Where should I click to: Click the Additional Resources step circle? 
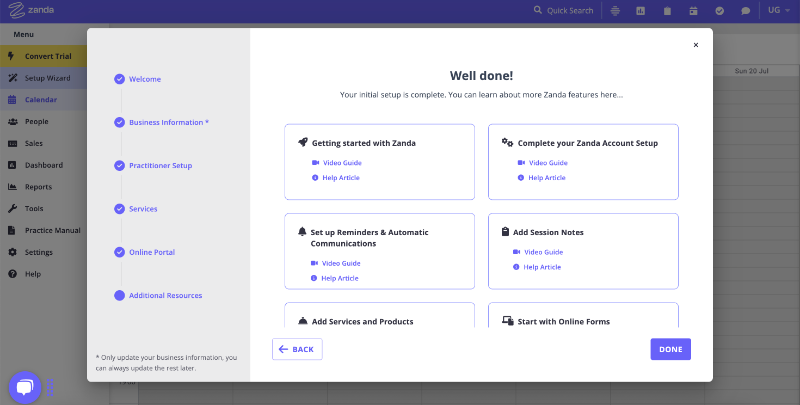pyautogui.click(x=119, y=296)
